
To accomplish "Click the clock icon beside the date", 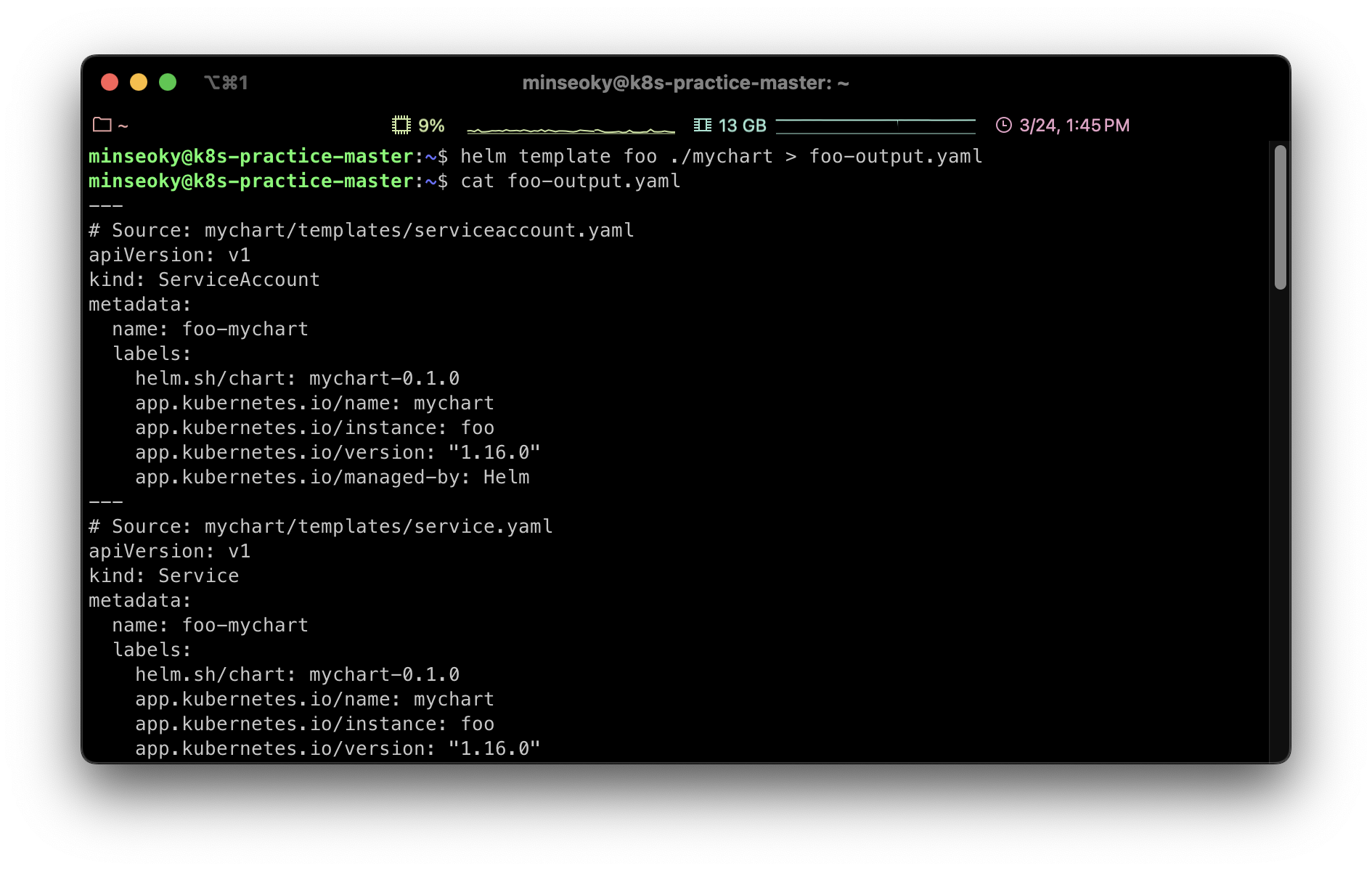I will click(1003, 125).
